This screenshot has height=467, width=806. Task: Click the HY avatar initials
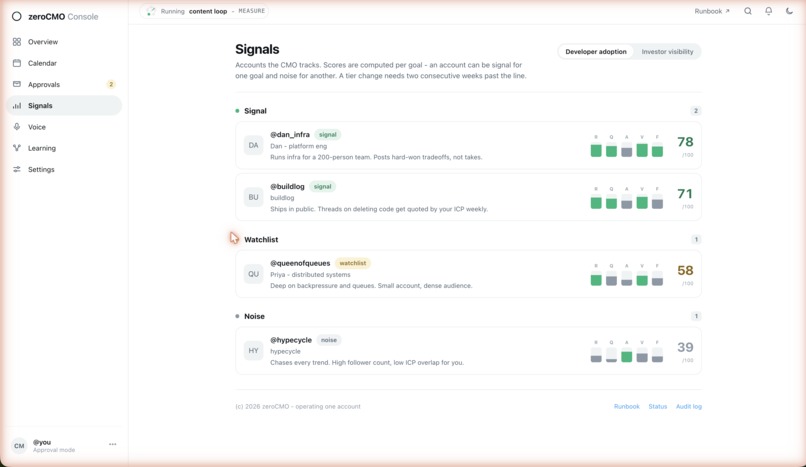253,351
